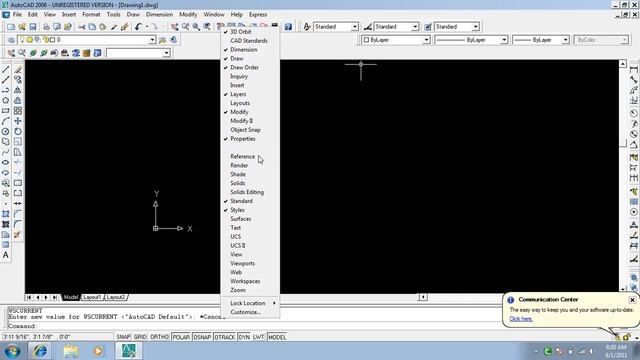Toggle POLAR tracking in status bar

(x=181, y=337)
